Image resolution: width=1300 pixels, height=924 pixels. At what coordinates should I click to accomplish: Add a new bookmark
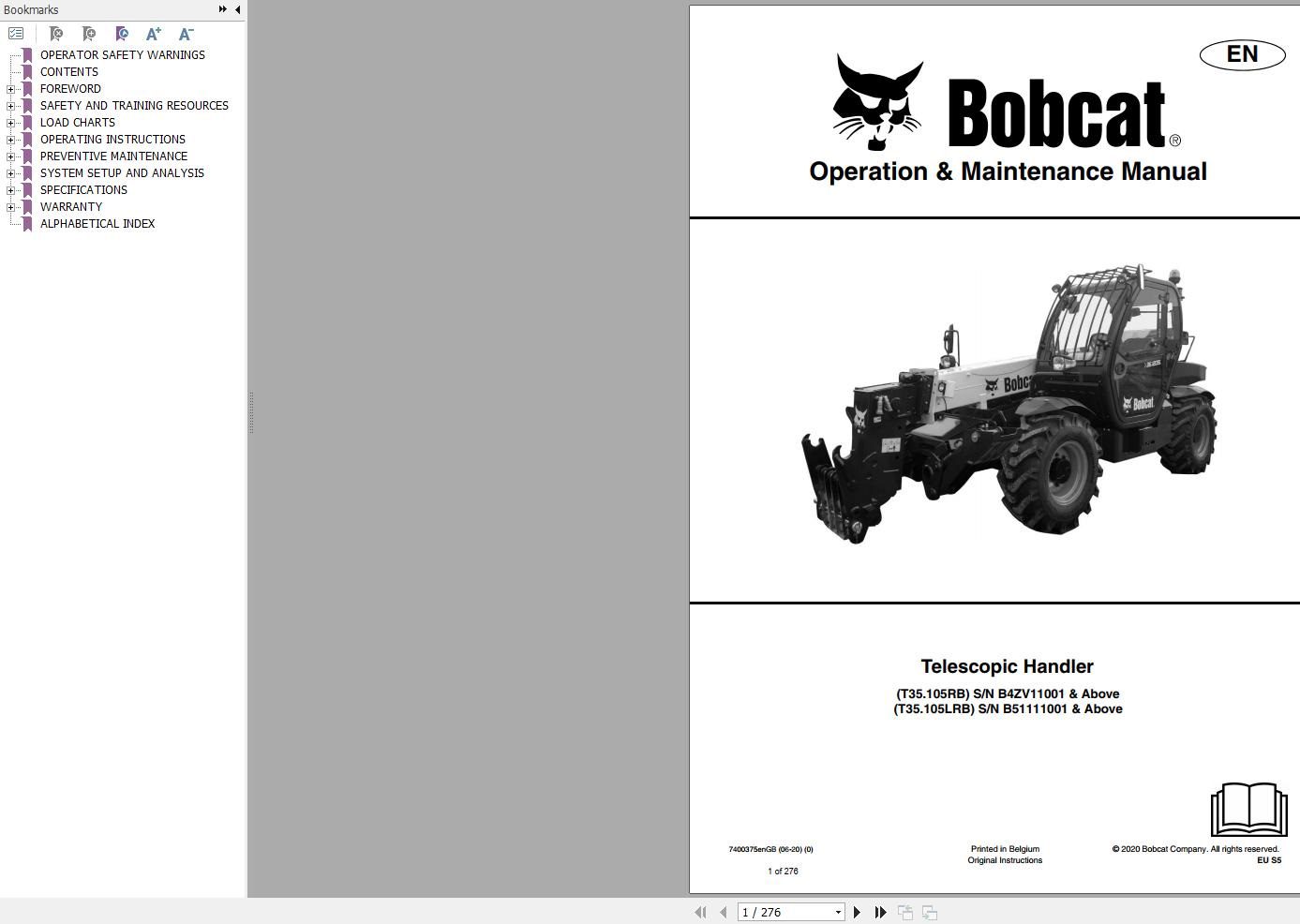90,33
